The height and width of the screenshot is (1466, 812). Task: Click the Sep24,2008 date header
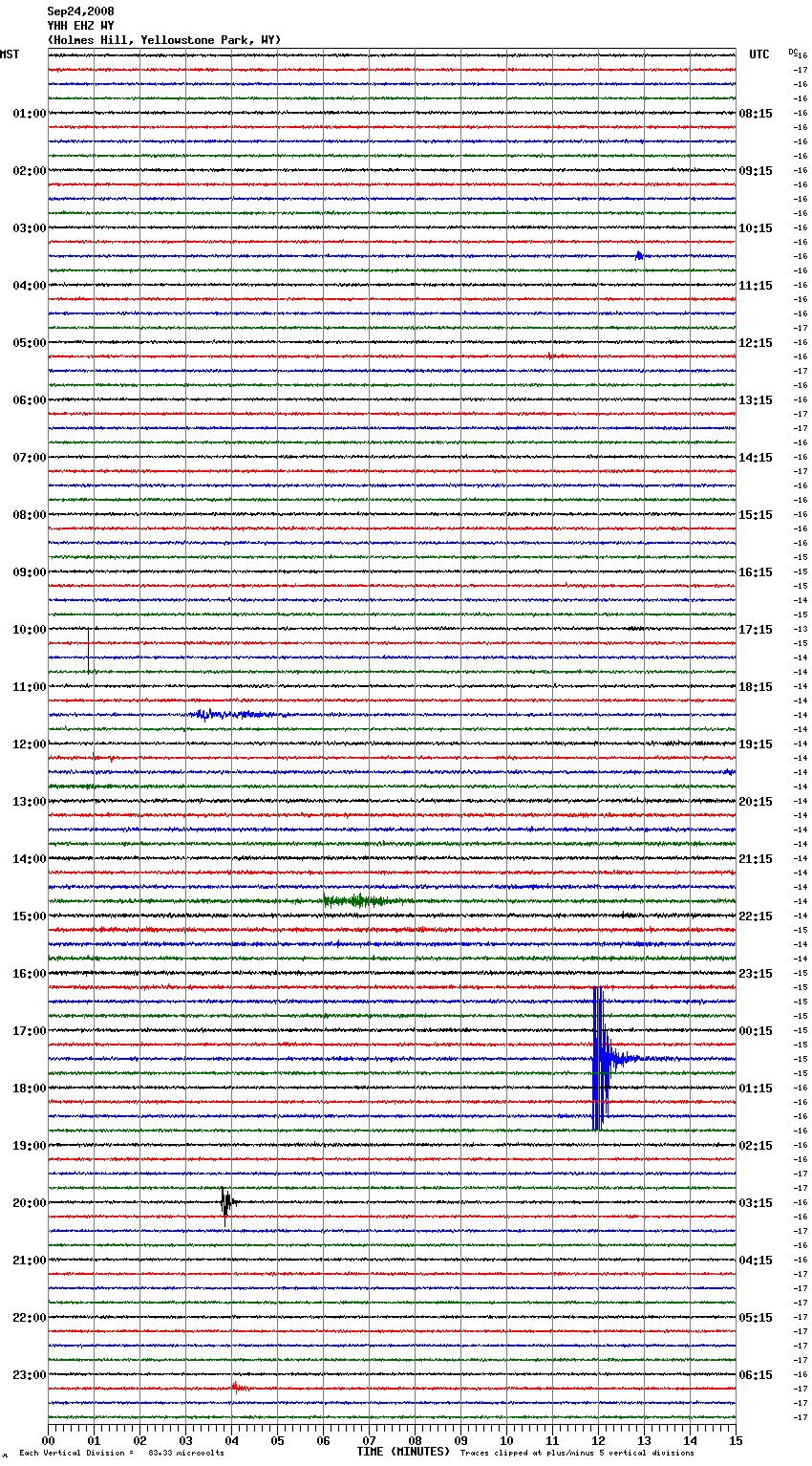point(81,11)
